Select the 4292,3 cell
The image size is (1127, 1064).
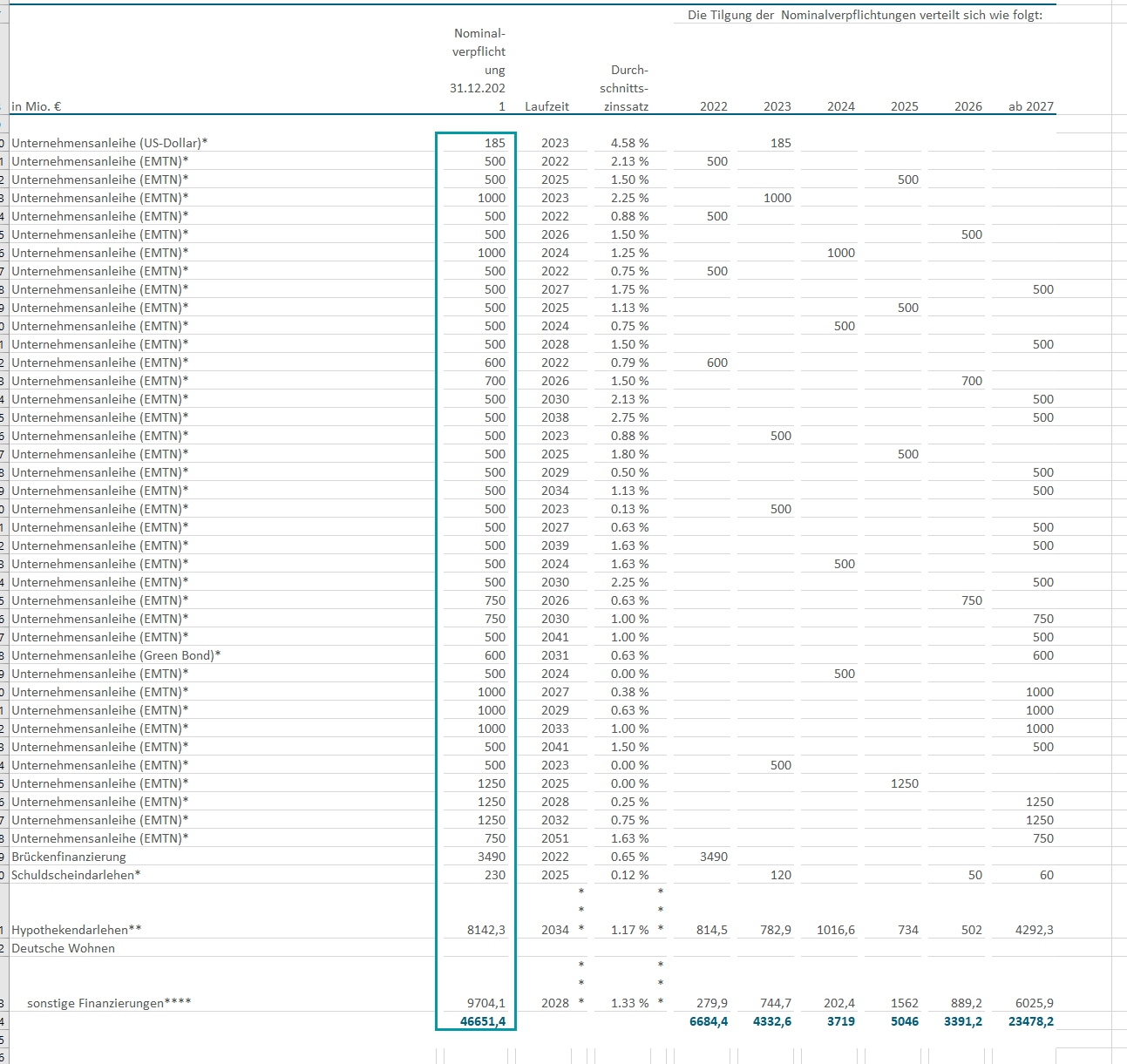click(x=1035, y=930)
